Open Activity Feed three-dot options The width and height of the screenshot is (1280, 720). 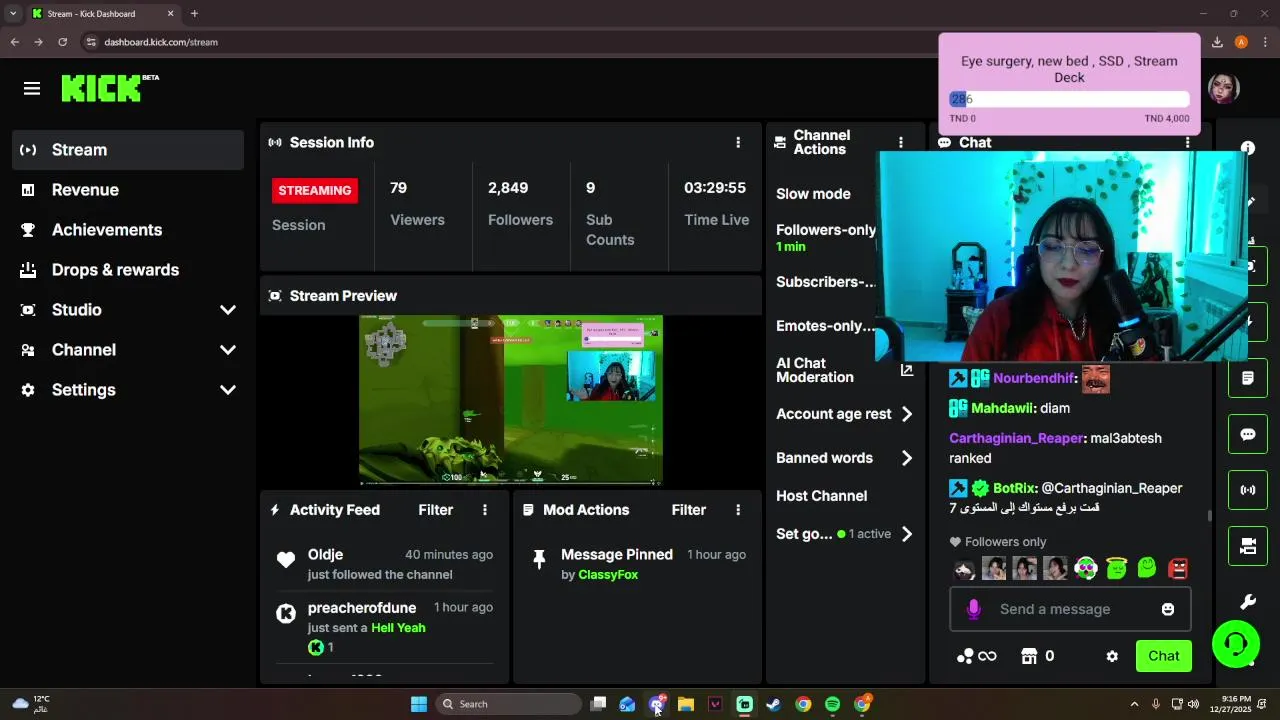click(485, 510)
